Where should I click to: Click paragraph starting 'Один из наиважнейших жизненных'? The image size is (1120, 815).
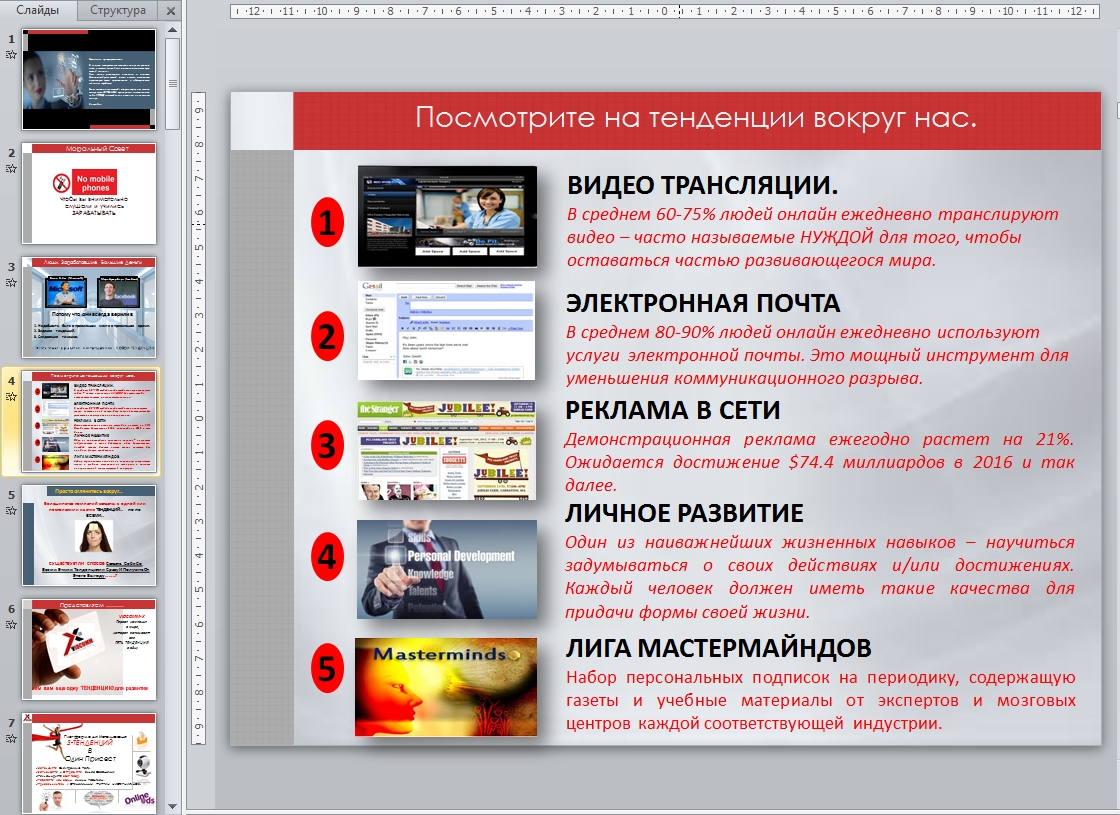point(819,576)
